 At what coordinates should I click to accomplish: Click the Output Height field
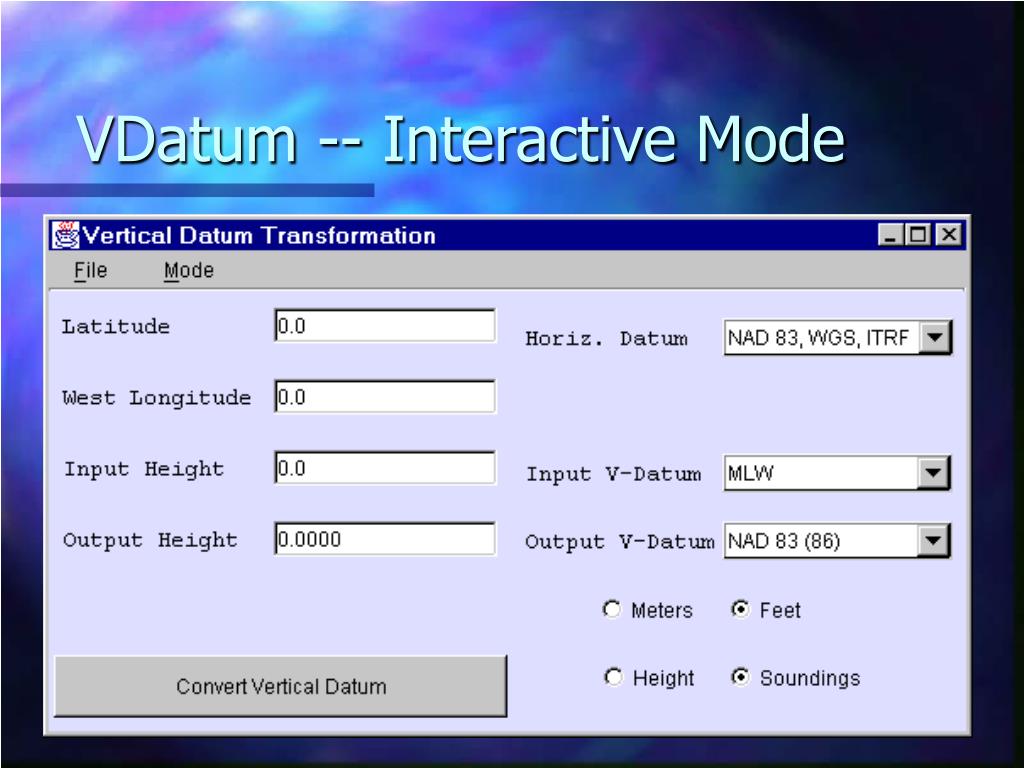(x=385, y=539)
